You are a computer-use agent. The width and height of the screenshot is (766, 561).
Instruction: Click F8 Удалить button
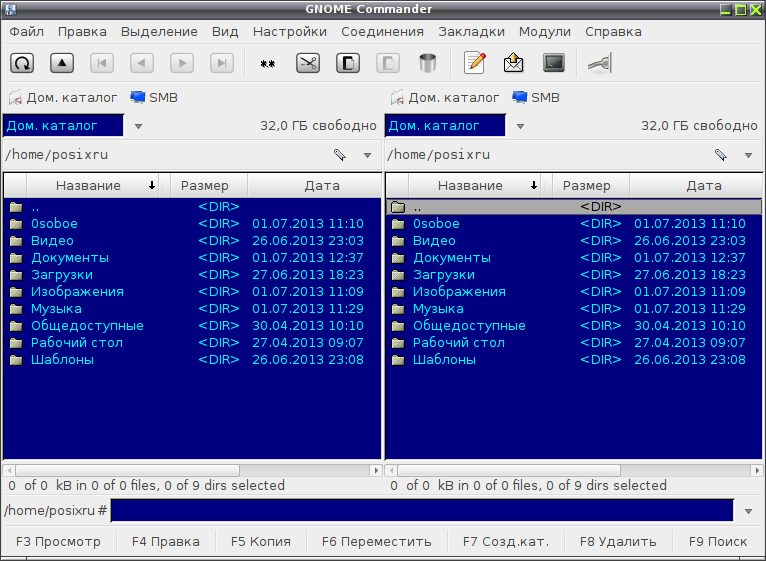pyautogui.click(x=618, y=541)
